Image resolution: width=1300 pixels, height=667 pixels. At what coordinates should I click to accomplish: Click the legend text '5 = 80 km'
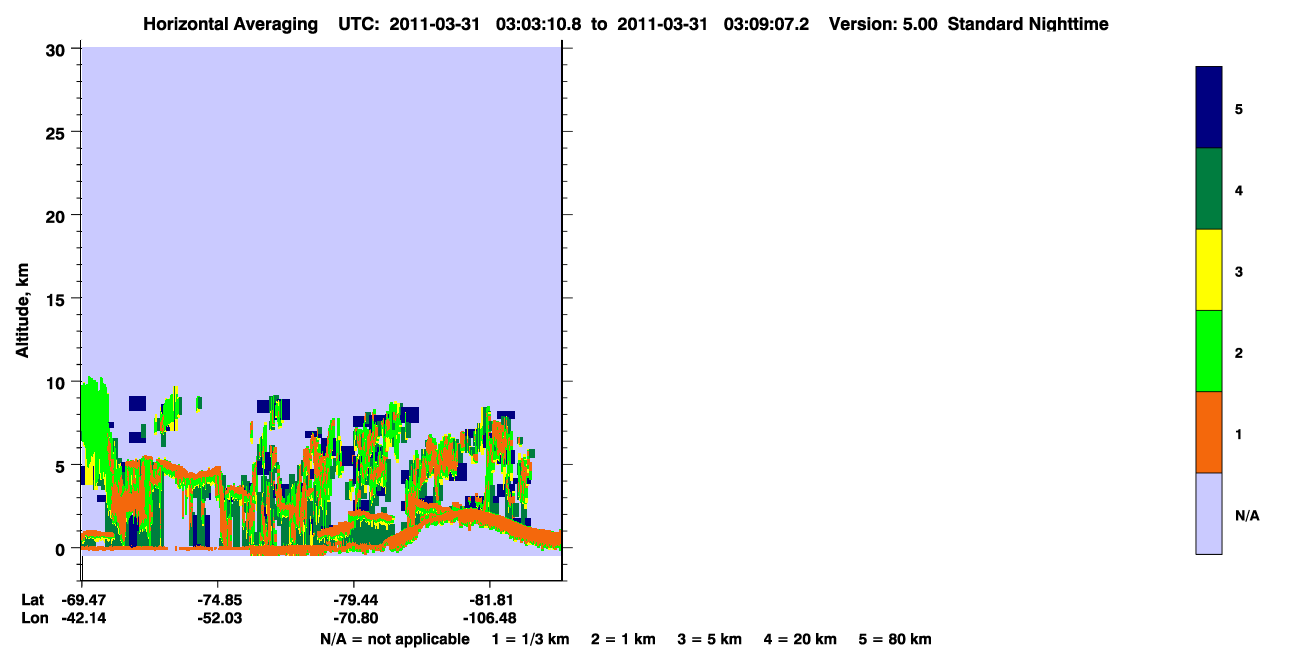(x=895, y=640)
